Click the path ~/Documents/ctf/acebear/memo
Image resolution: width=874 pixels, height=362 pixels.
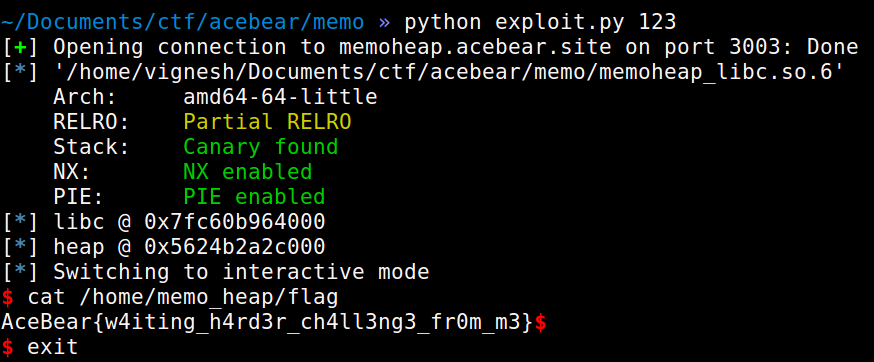[182, 22]
